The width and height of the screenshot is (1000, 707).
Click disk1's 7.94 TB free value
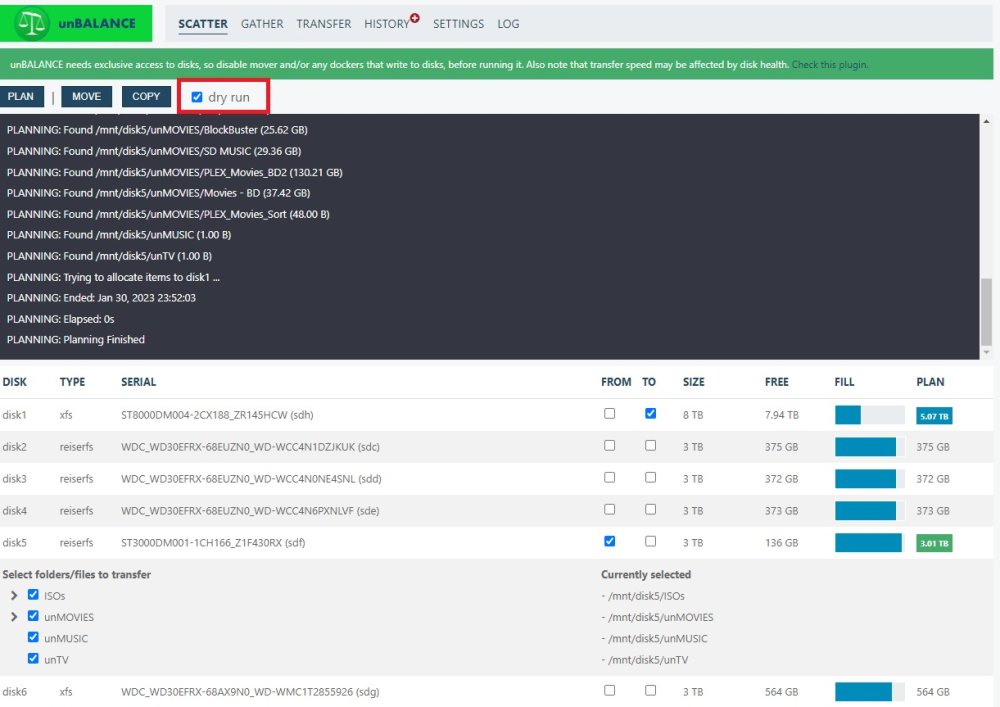click(x=782, y=415)
